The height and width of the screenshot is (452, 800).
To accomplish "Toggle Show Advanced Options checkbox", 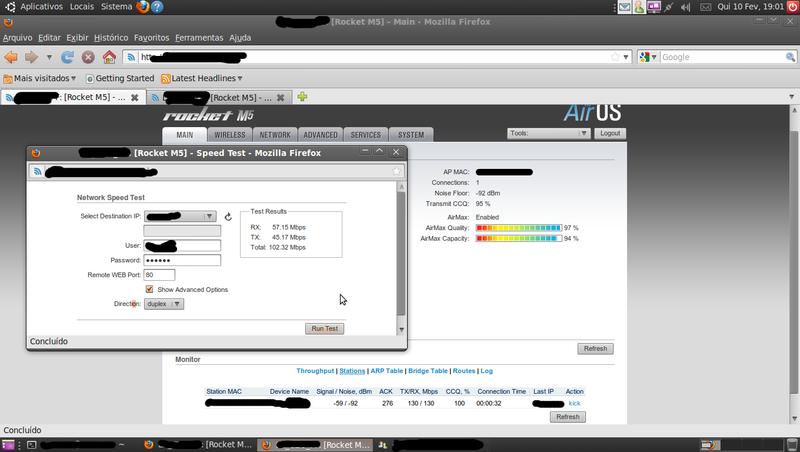I will [x=149, y=289].
